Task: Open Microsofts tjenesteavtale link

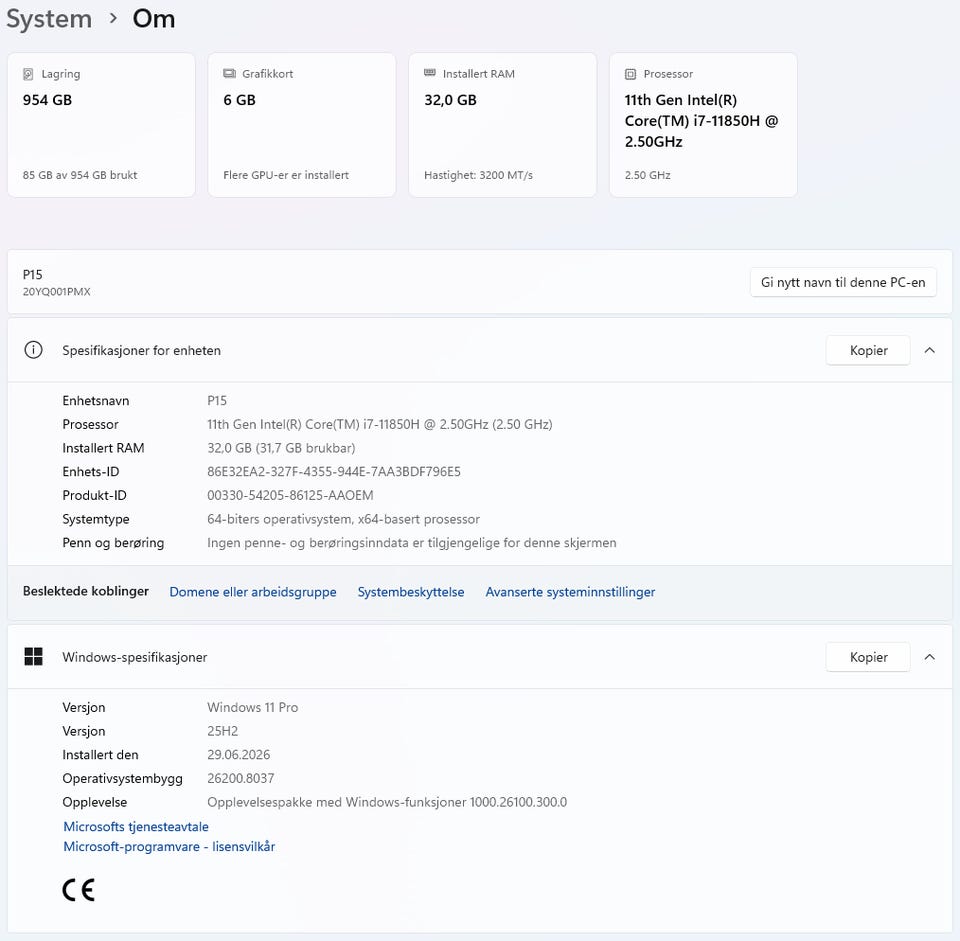Action: coord(136,827)
